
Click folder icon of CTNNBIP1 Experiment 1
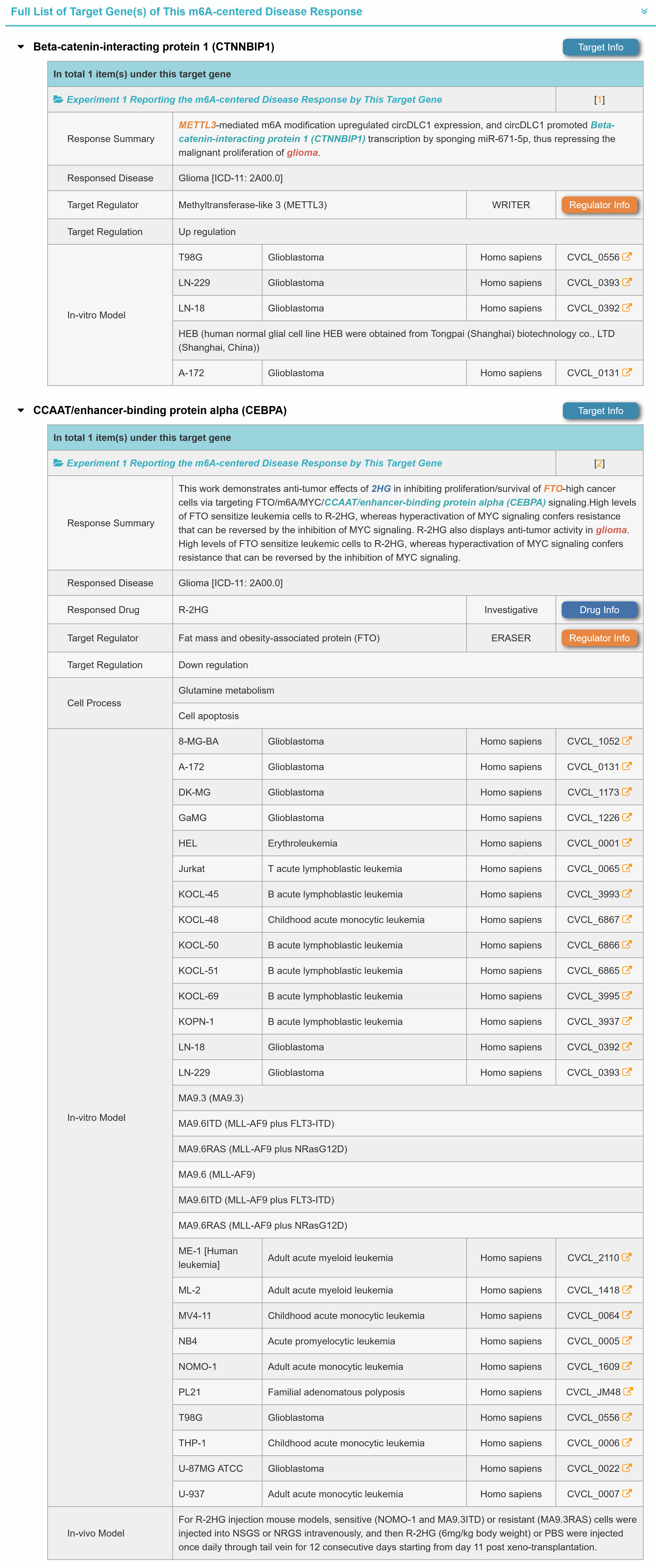[x=59, y=99]
